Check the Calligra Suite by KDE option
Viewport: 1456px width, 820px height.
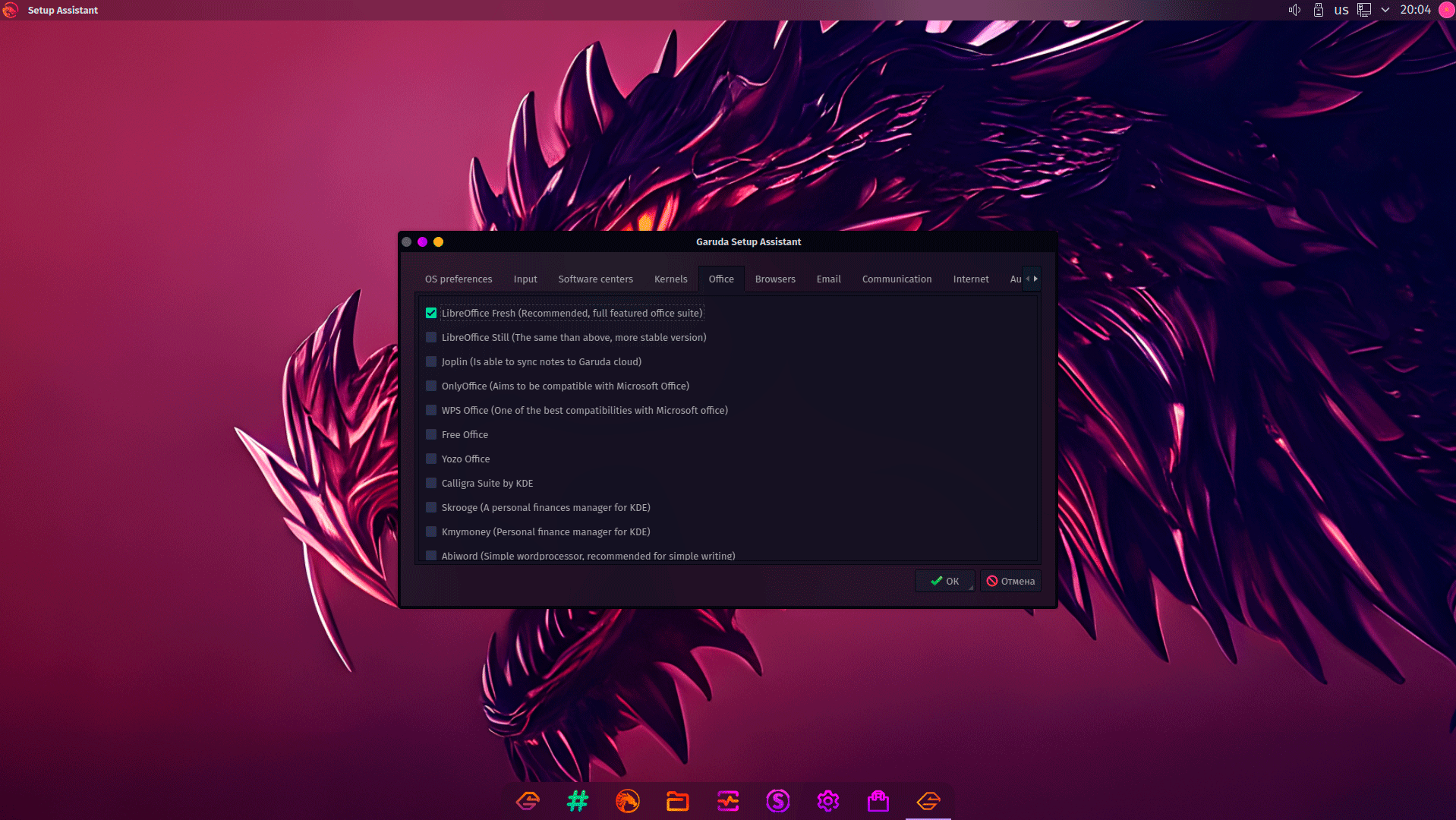click(431, 483)
